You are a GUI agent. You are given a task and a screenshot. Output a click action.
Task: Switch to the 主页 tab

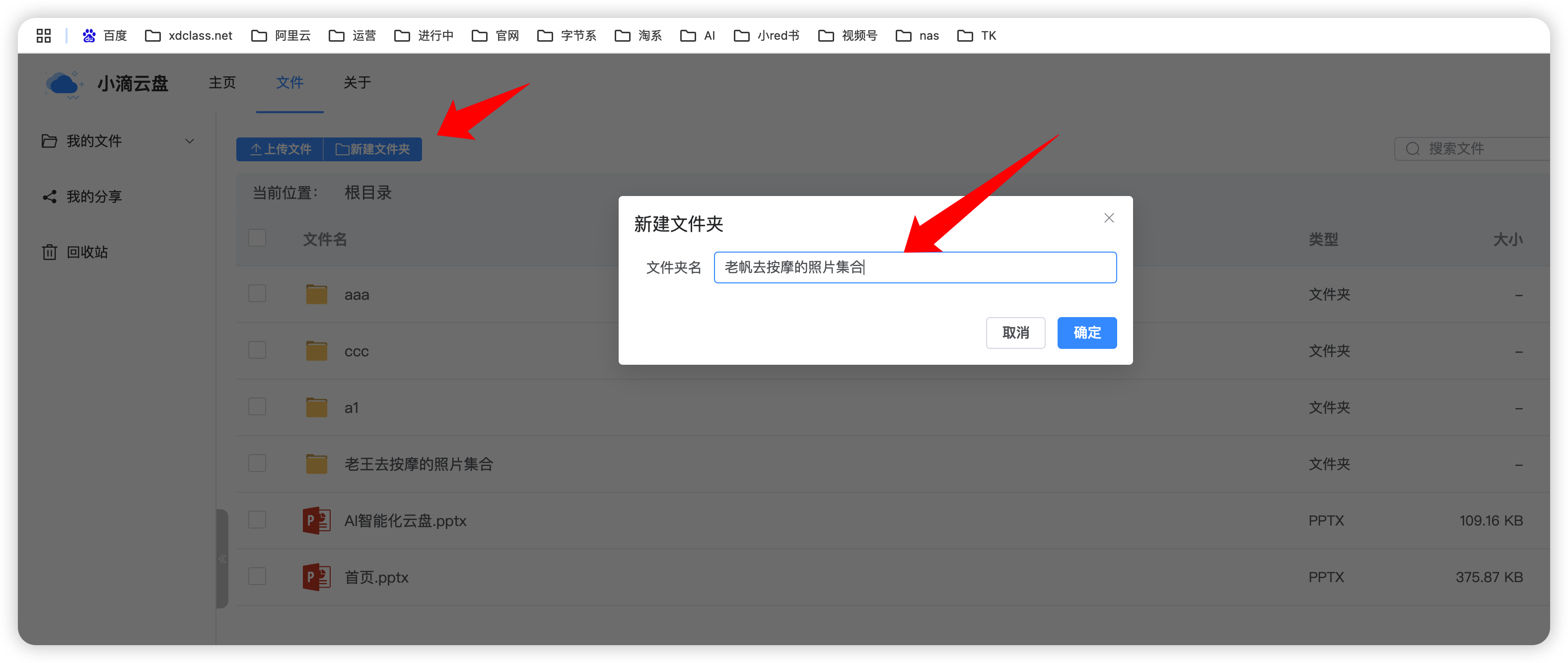click(221, 83)
